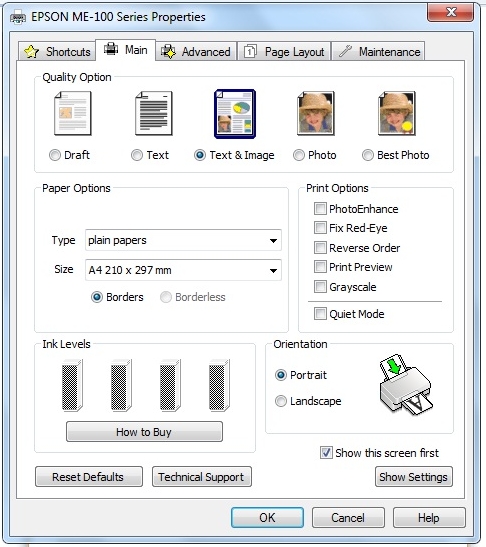This screenshot has width=486, height=547.
Task: Open the Page Layout tab
Action: (x=284, y=52)
